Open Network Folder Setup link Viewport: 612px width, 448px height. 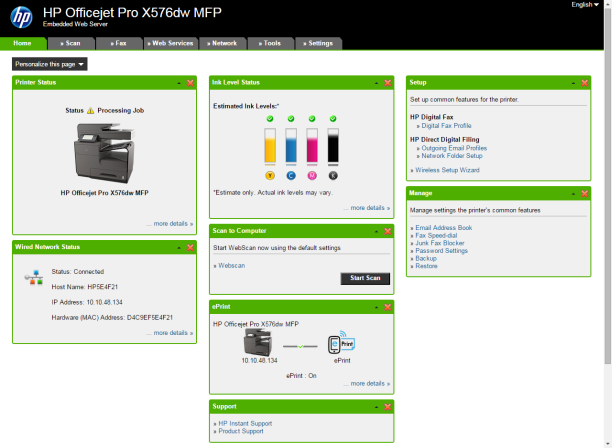click(452, 156)
